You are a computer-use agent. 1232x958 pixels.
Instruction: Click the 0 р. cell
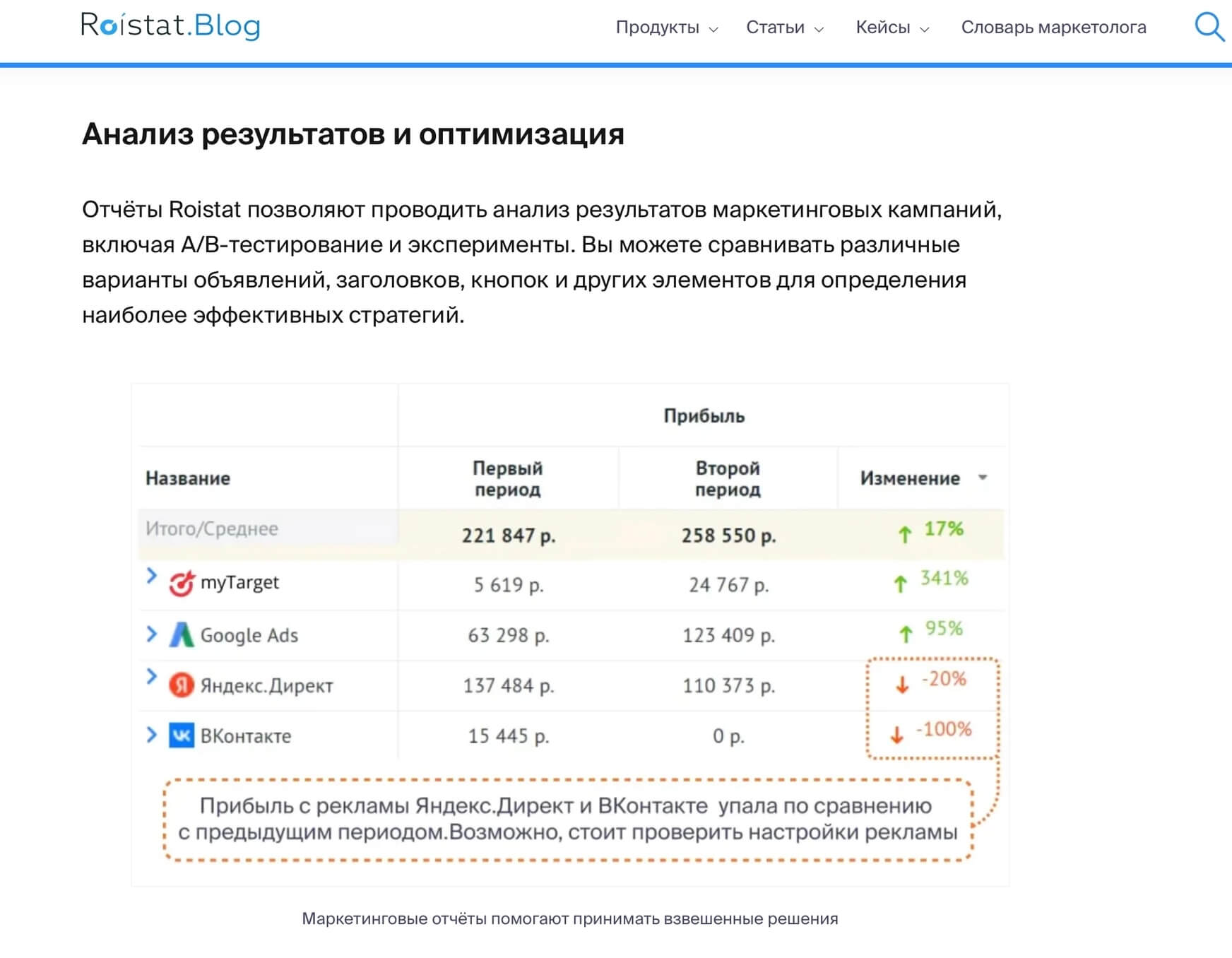[x=728, y=736]
